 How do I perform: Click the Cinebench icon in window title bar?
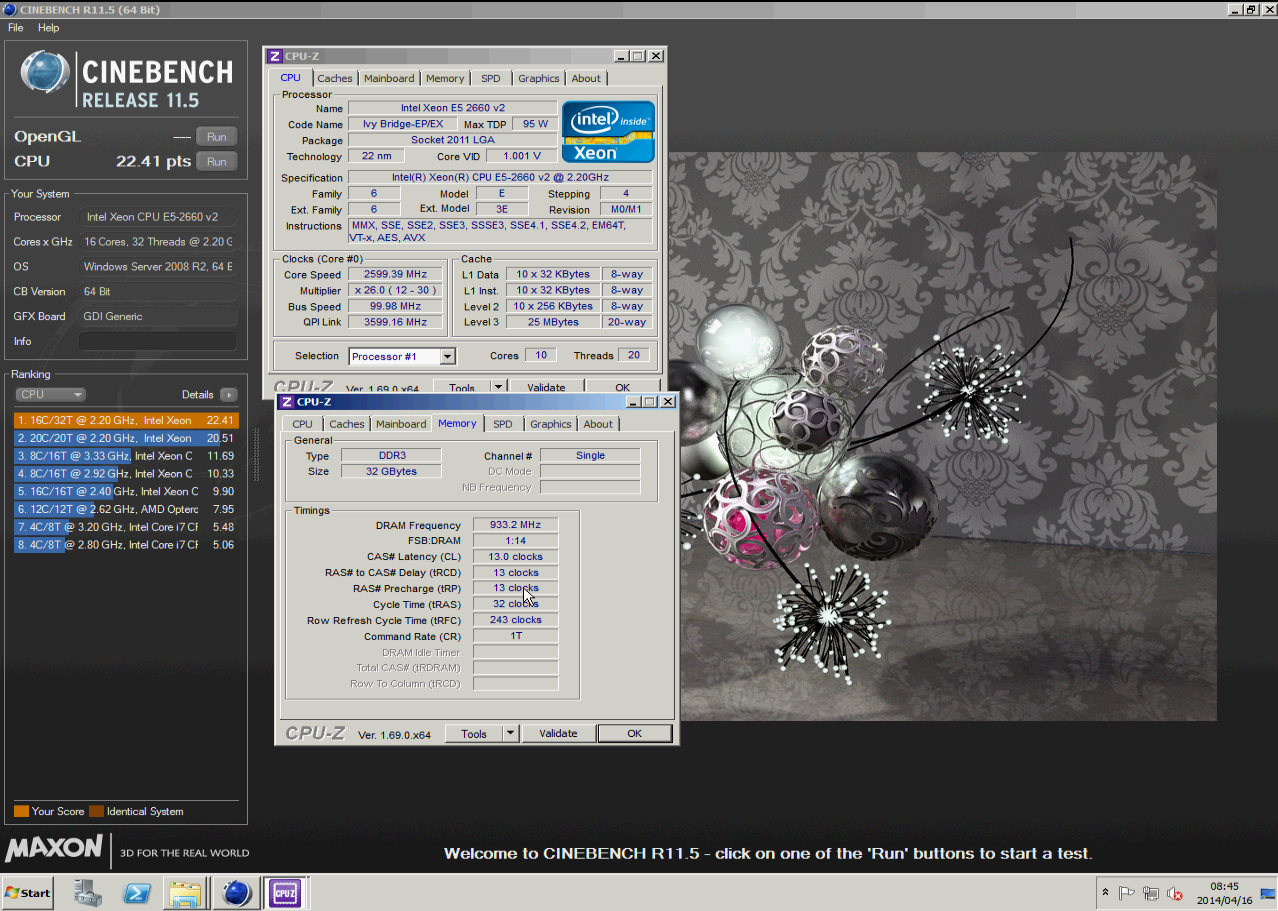pos(9,9)
